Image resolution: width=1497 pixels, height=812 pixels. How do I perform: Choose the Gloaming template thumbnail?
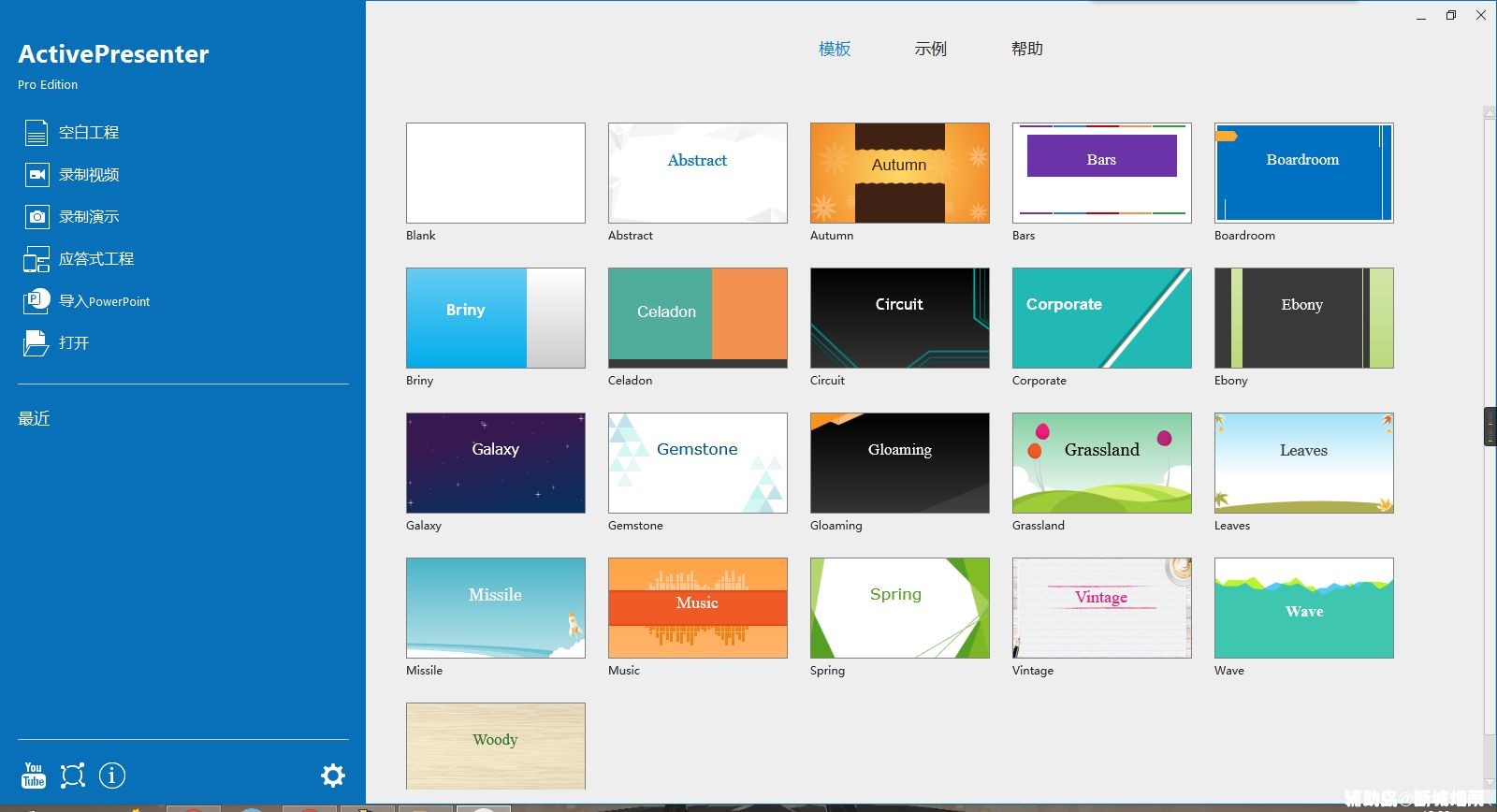coord(900,463)
